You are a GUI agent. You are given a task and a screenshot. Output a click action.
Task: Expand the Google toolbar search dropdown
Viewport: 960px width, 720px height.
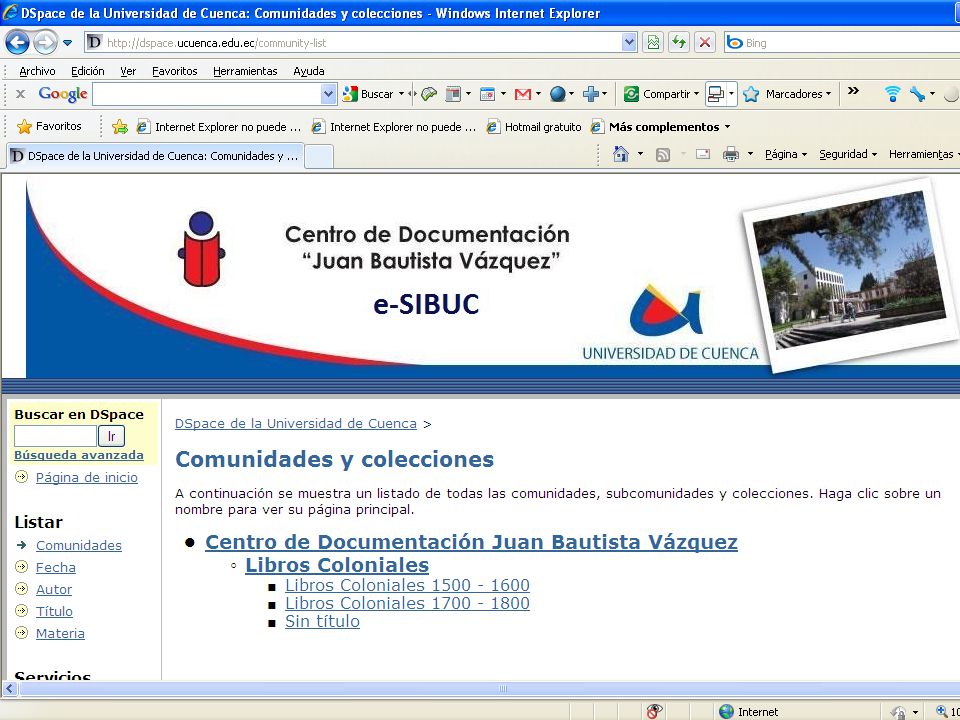tap(329, 94)
